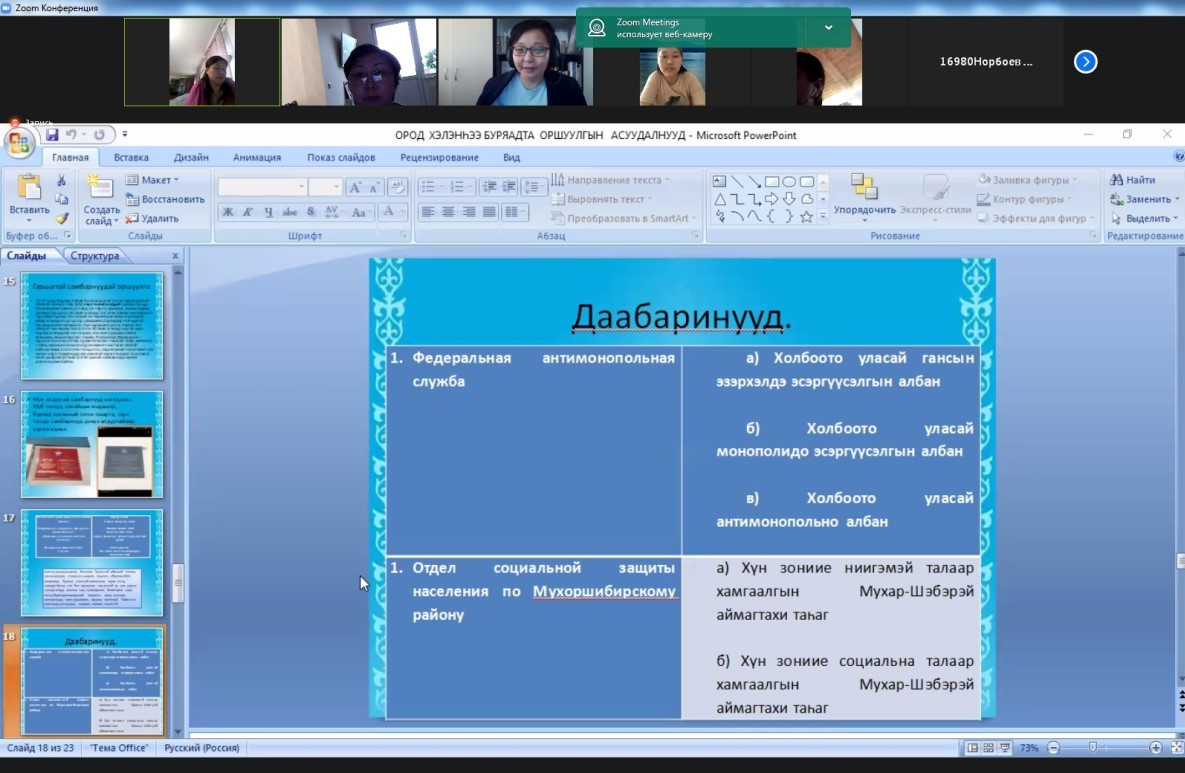The width and height of the screenshot is (1185, 773).
Task: Open the Макет layout dropdown
Action: click(153, 180)
